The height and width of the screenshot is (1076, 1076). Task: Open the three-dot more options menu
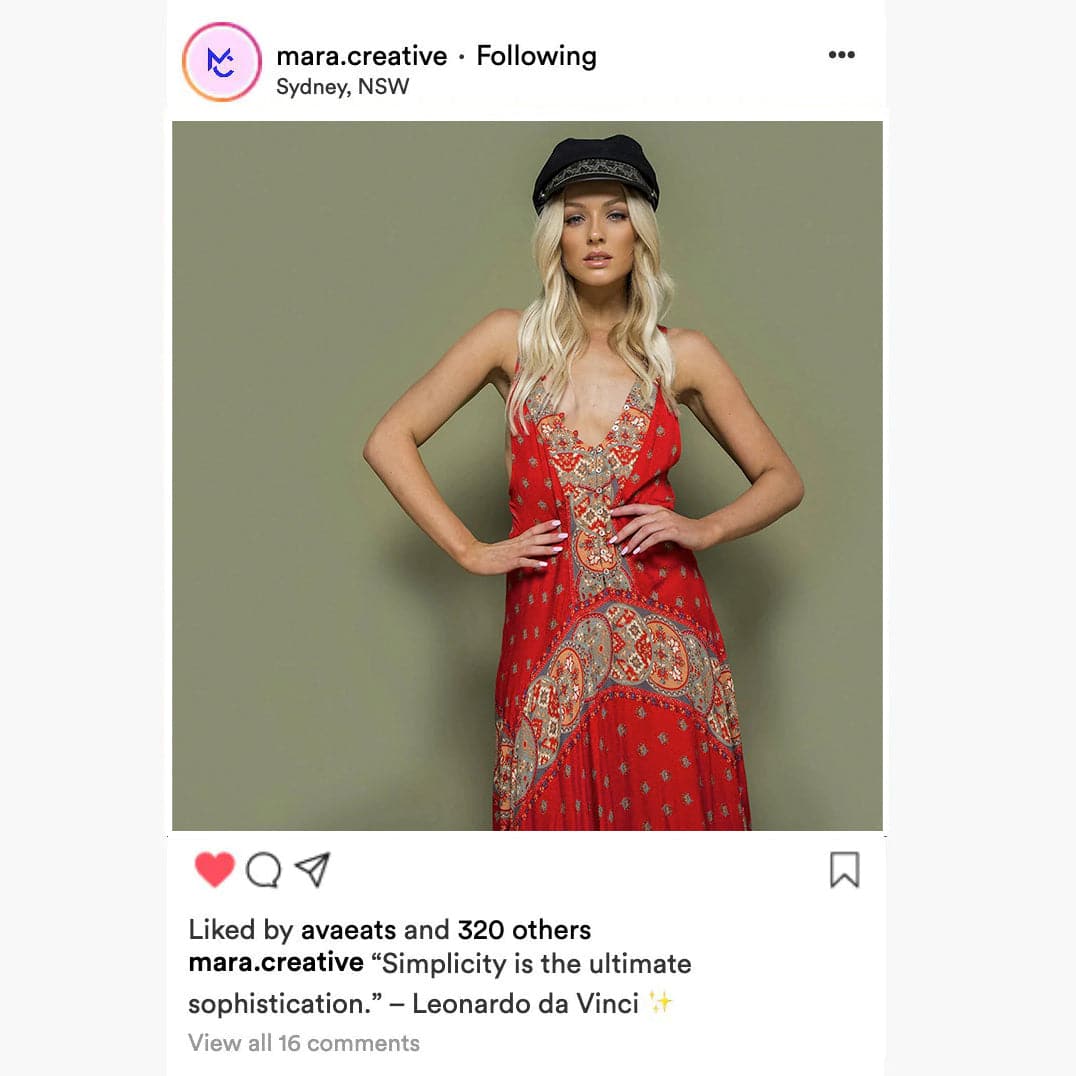pos(841,55)
